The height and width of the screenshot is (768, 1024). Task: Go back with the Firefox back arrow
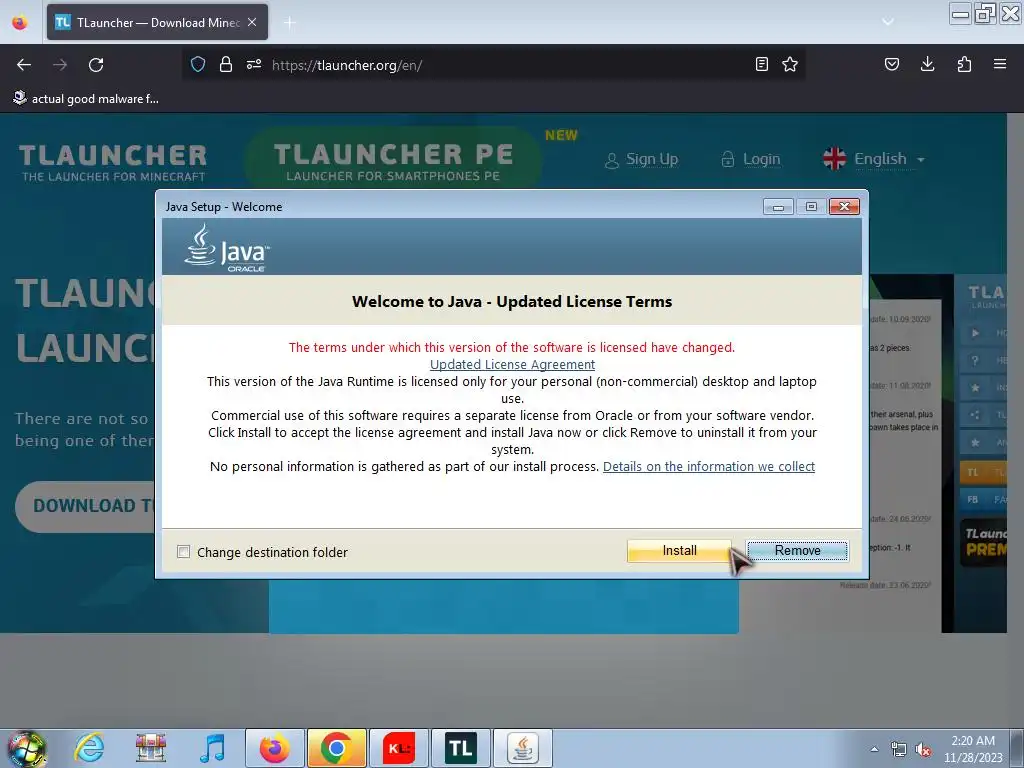24,65
